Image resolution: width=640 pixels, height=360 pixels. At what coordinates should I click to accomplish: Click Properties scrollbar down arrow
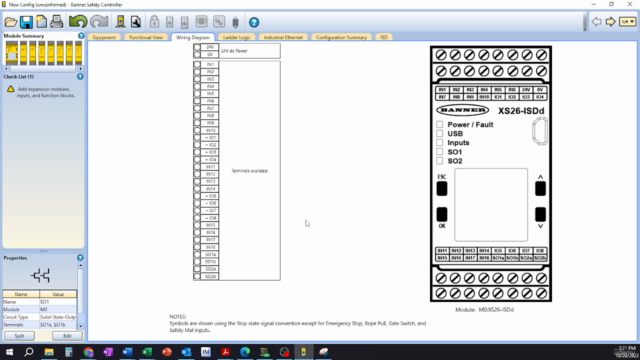pos(80,326)
